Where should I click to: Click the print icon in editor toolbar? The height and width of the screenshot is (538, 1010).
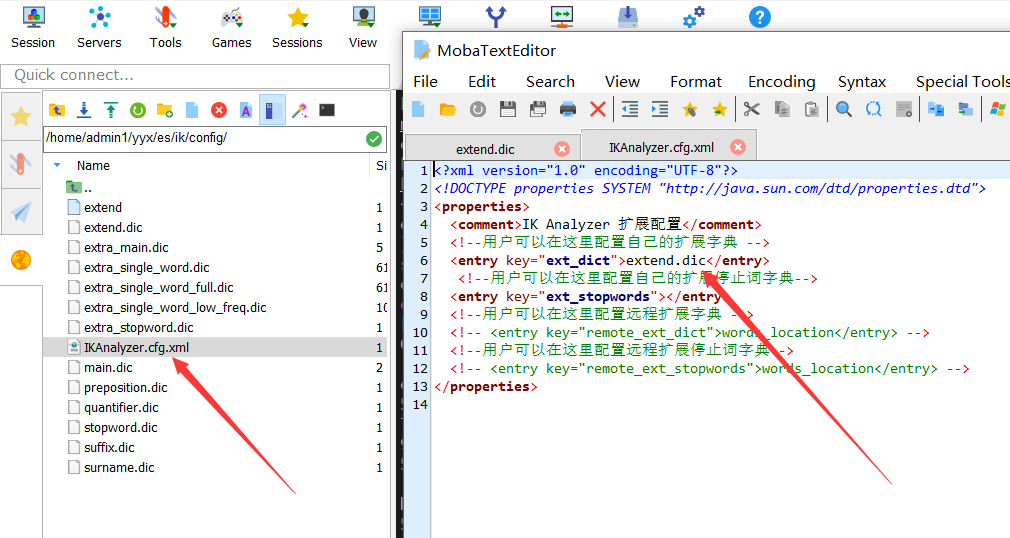pos(567,109)
